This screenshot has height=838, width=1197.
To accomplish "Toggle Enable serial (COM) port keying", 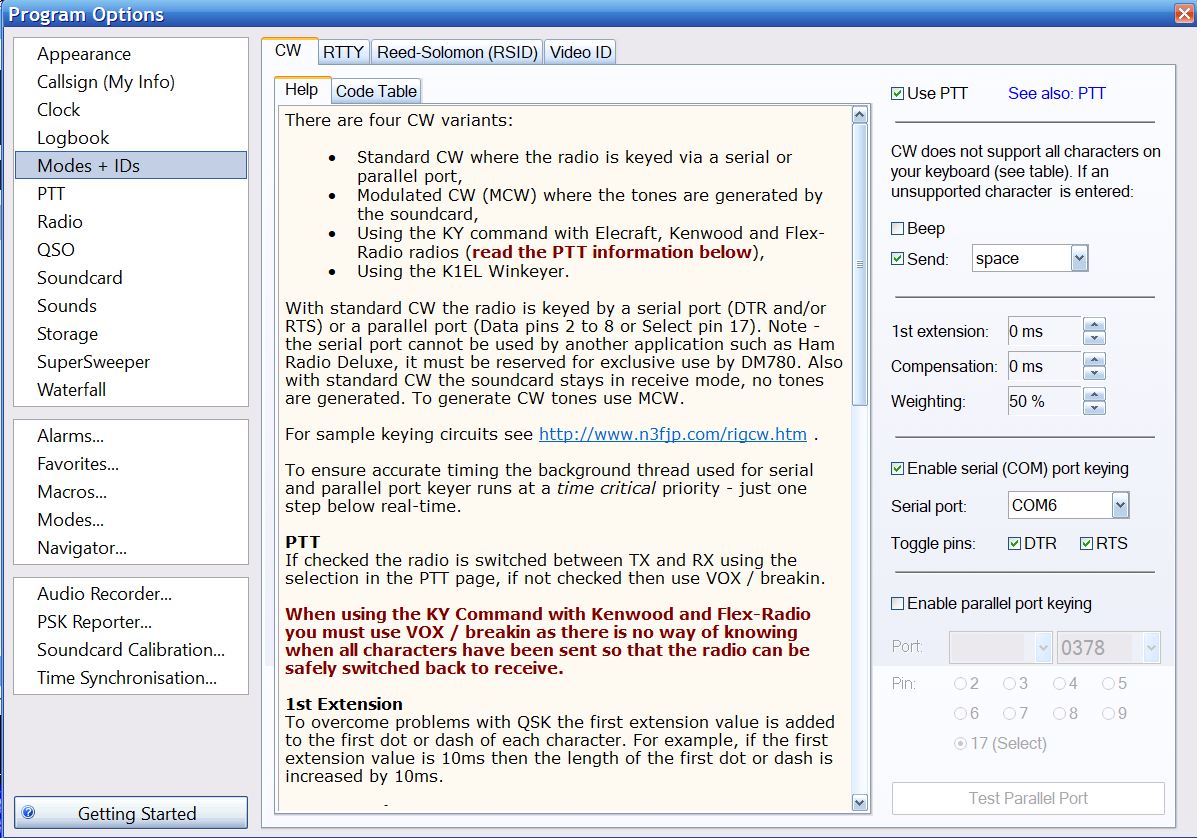I will 898,469.
